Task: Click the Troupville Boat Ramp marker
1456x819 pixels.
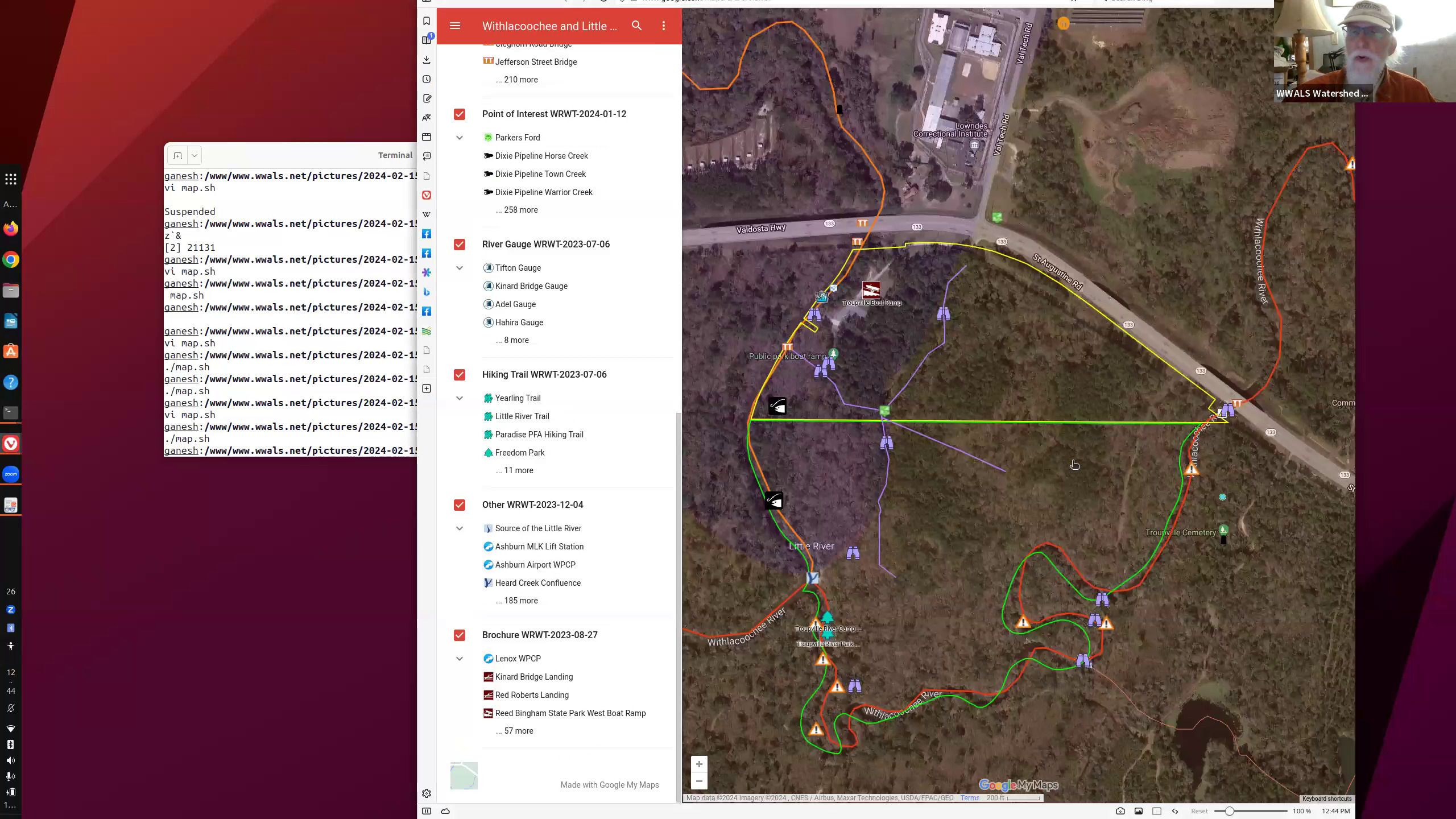Action: coord(871,290)
